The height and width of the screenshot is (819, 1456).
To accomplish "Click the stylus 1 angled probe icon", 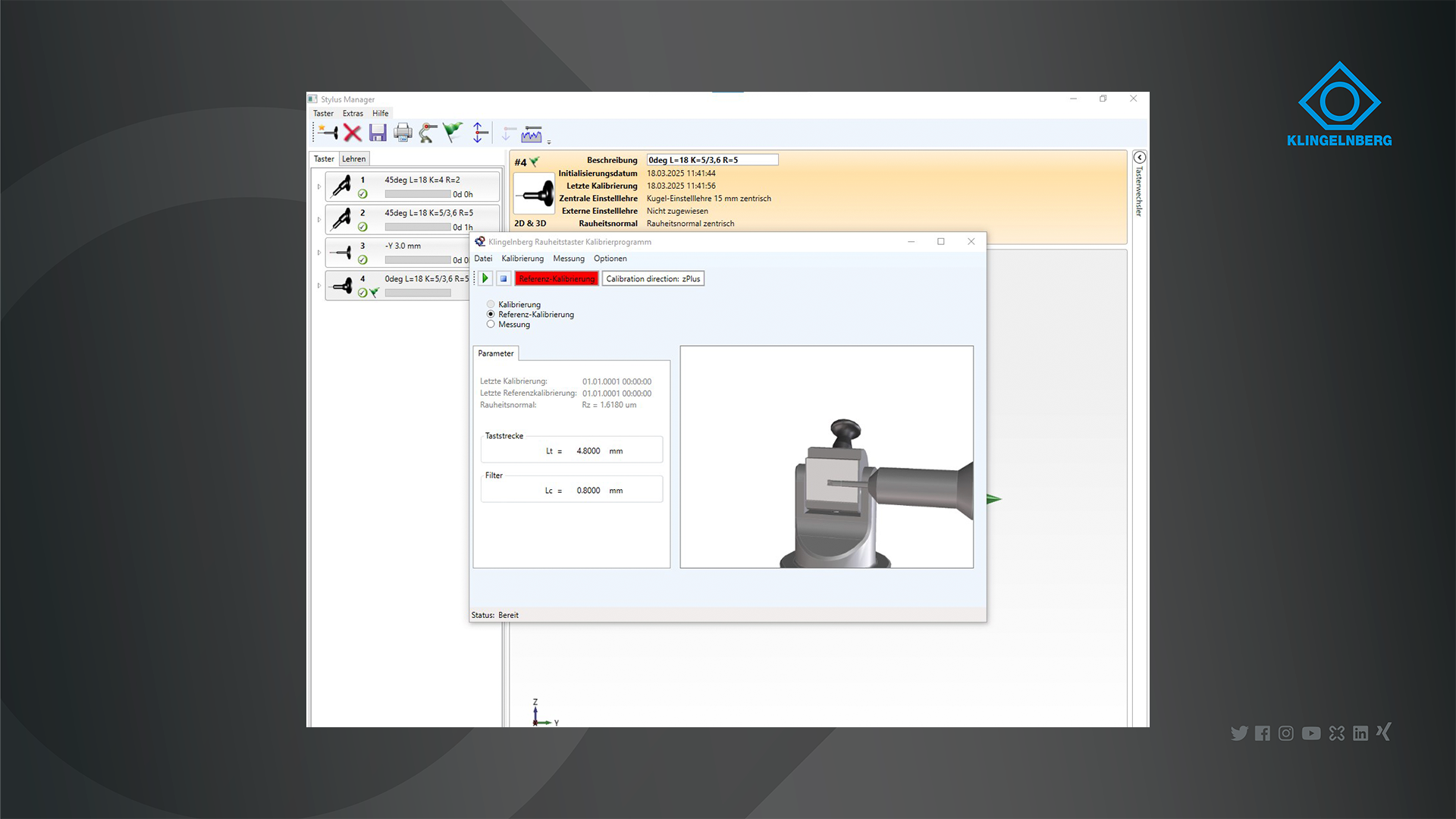I will click(342, 185).
